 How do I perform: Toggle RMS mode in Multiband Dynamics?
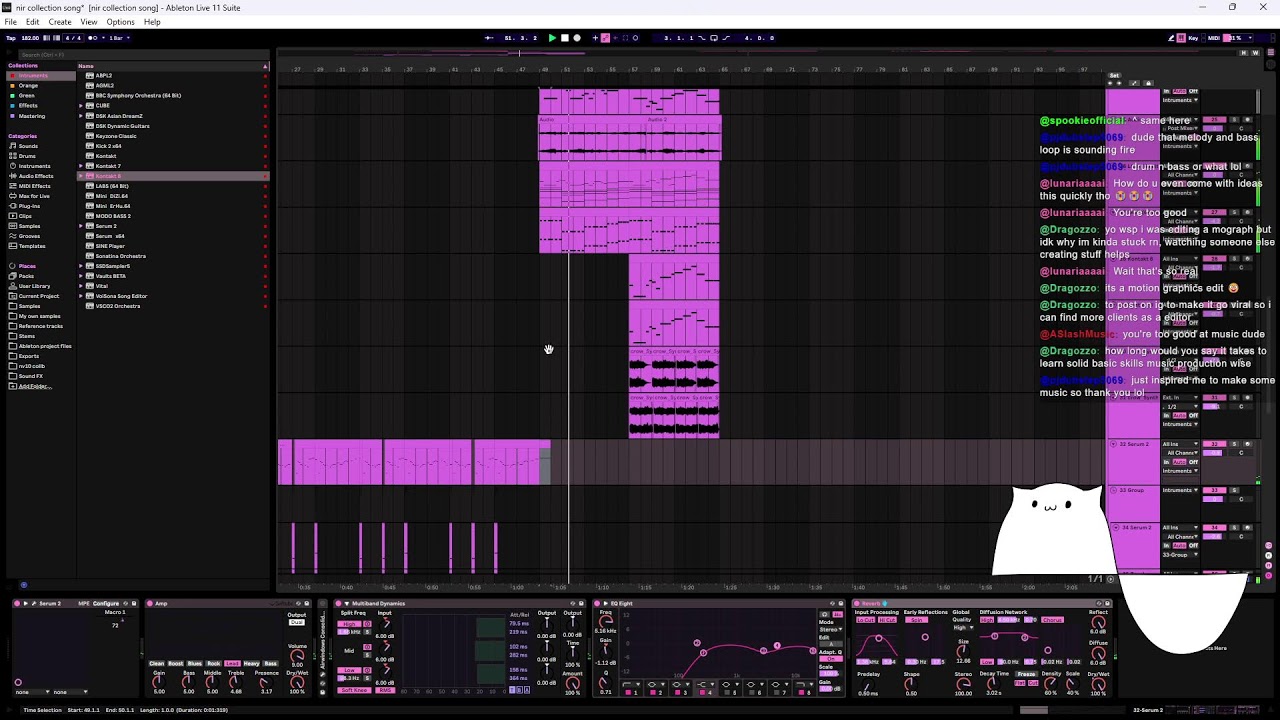[x=385, y=690]
